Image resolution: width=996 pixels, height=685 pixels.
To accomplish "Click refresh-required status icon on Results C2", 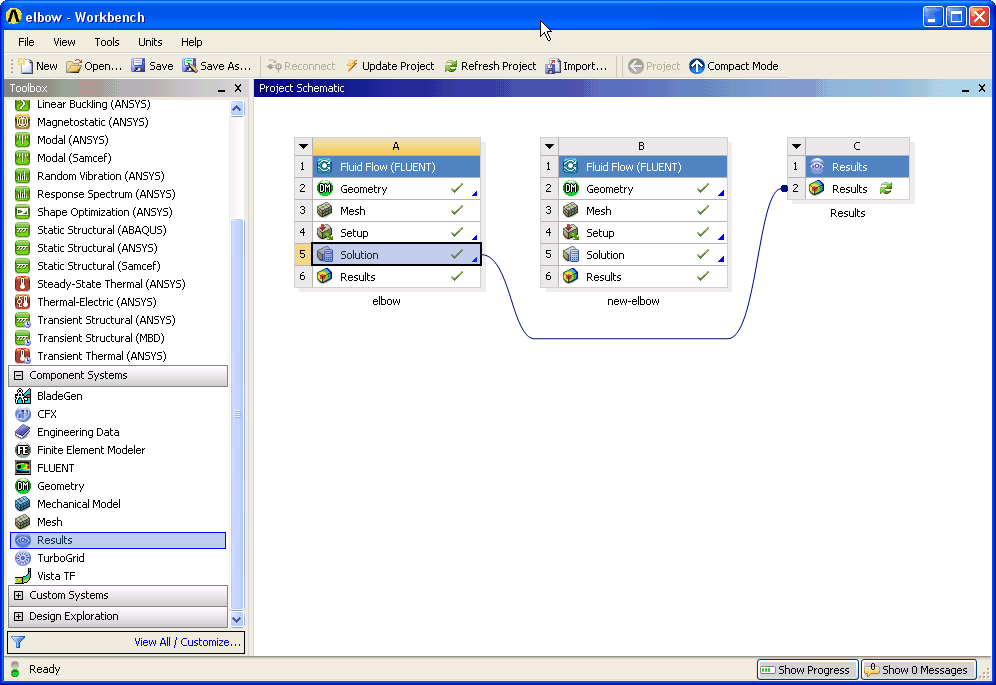I will [x=885, y=188].
